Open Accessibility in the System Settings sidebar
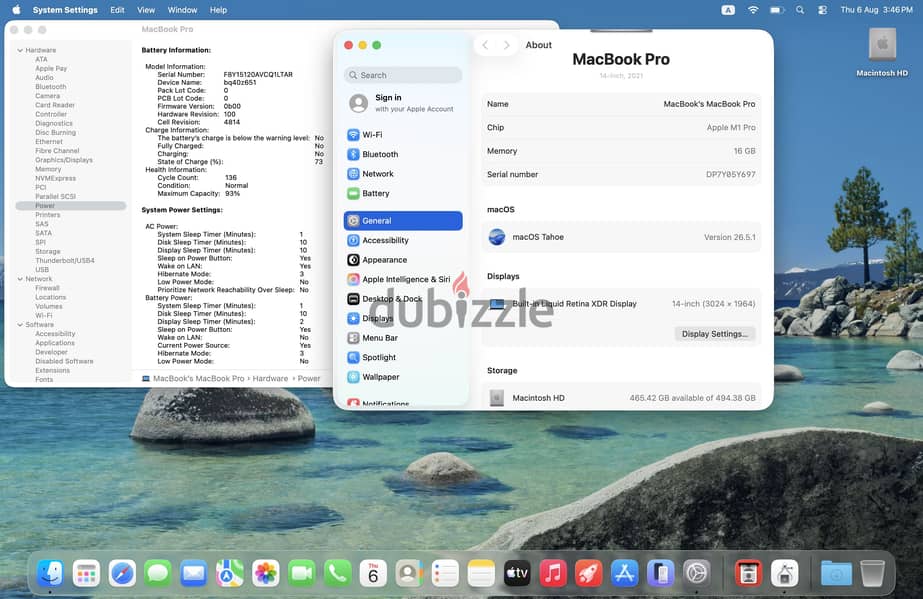This screenshot has width=923, height=599. tap(403, 240)
